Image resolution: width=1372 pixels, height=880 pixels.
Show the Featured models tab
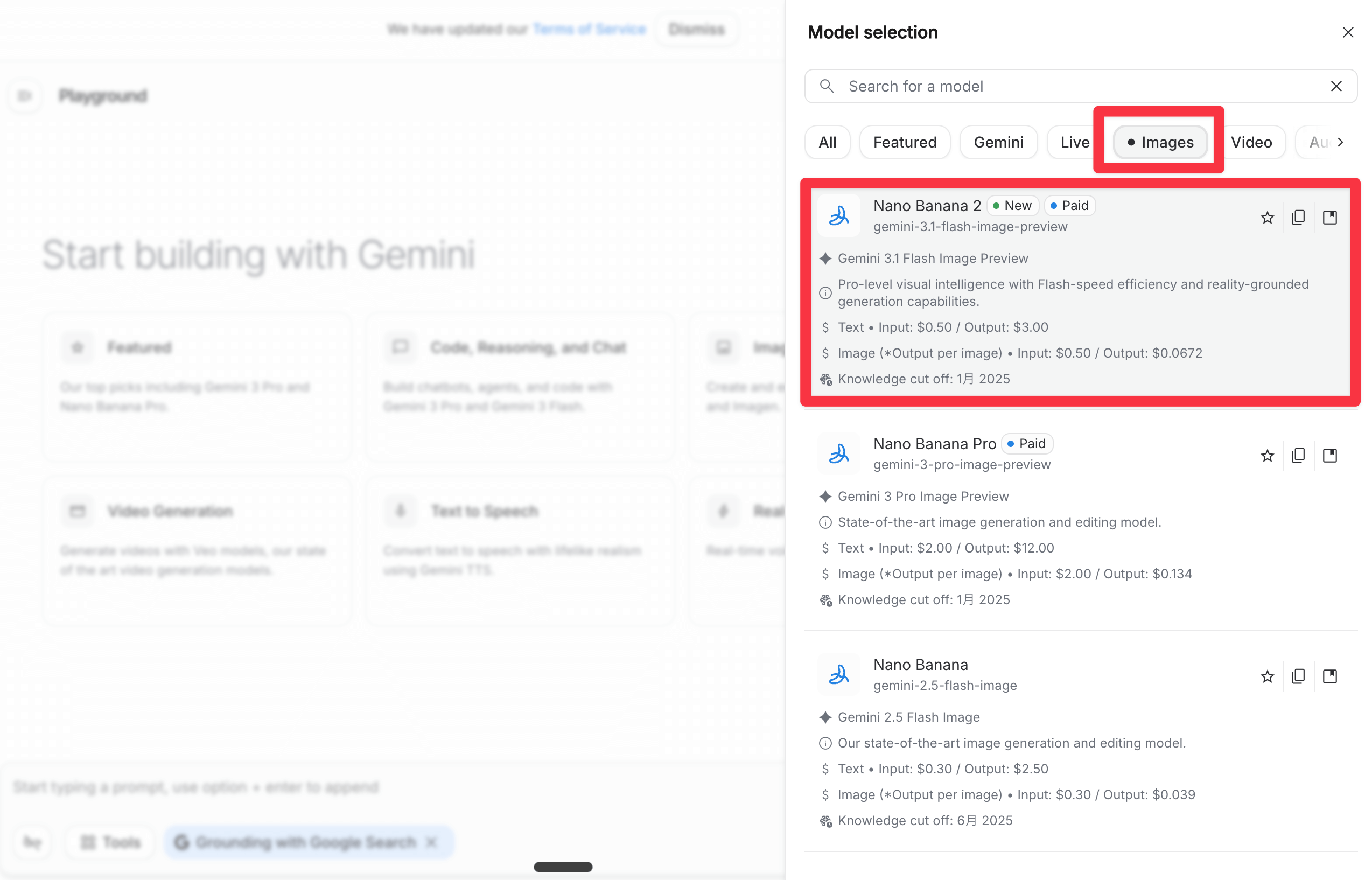[x=904, y=142]
